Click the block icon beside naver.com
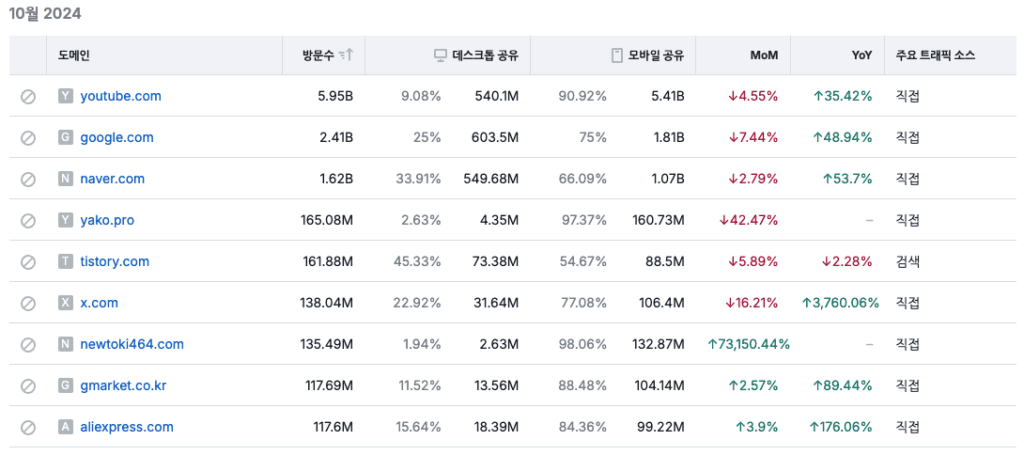This screenshot has height=455, width=1024. [27, 179]
